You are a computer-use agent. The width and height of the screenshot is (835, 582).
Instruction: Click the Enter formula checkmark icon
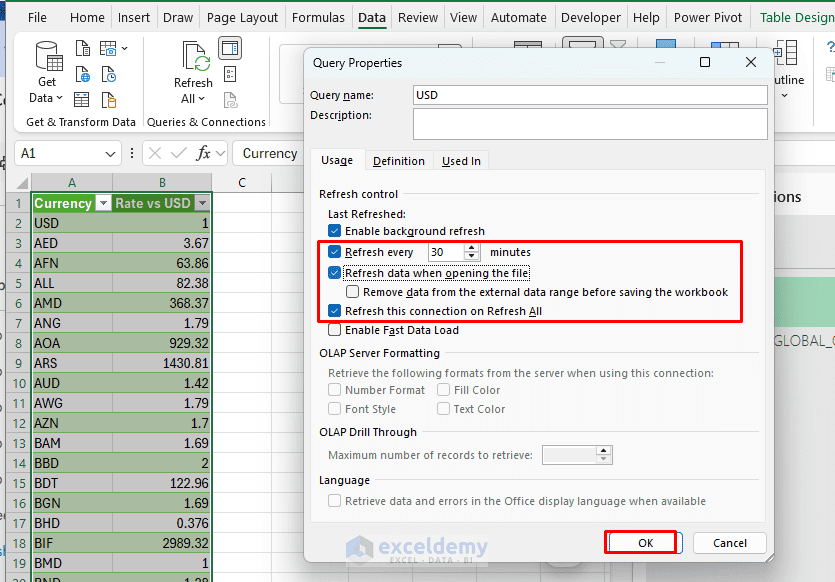coord(178,154)
